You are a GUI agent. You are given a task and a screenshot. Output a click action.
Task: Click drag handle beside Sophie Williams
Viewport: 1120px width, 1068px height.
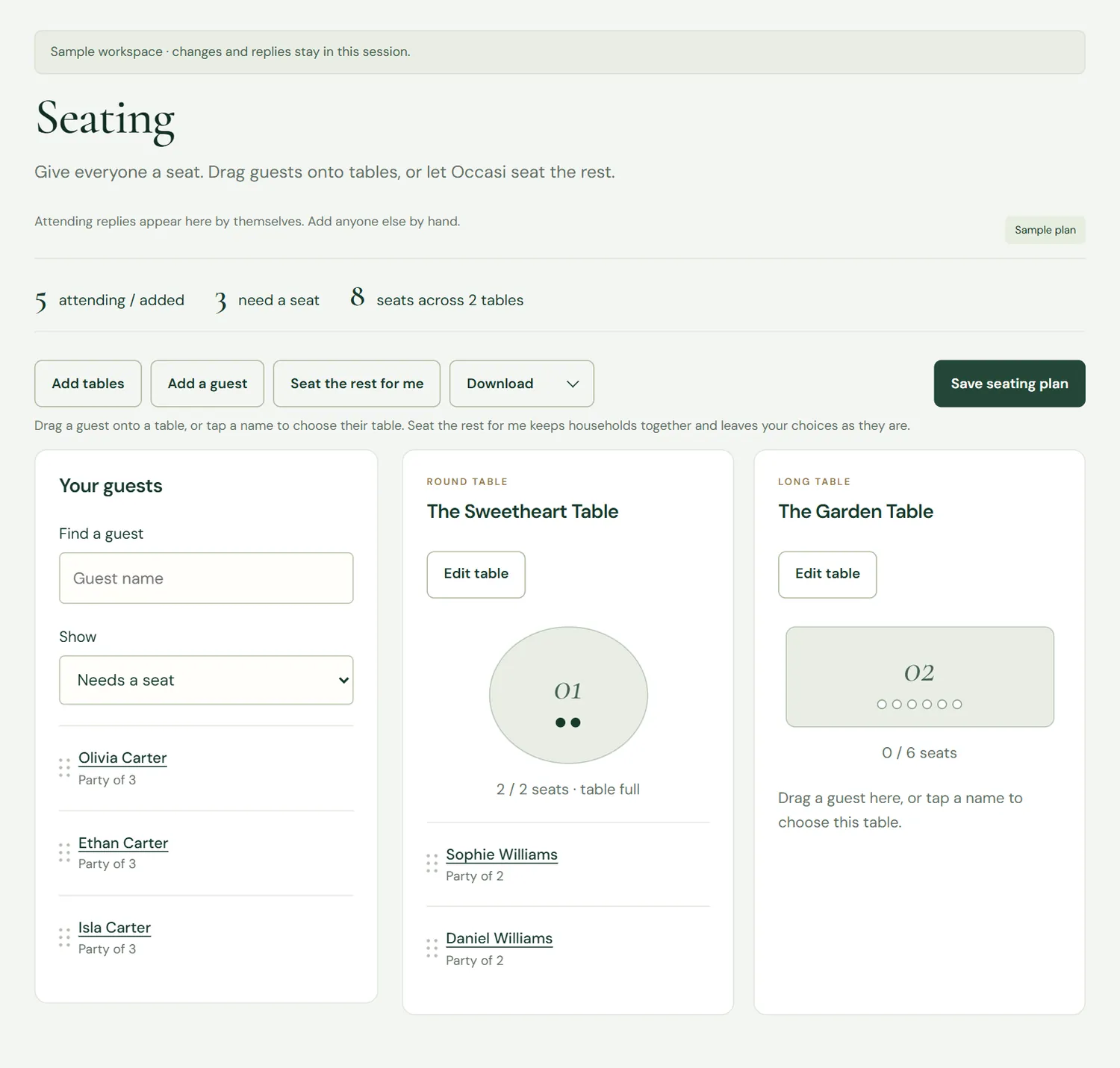click(432, 864)
